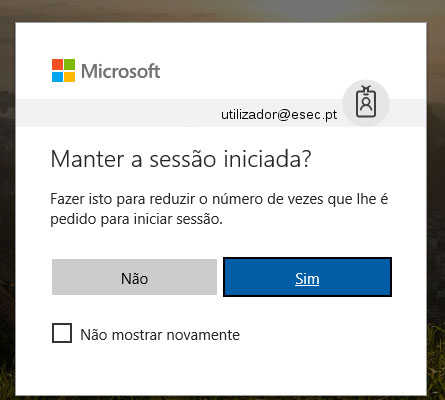Enable the Não mostrar novamente checkbox
Viewport: 445px width, 400px height.
(62, 333)
